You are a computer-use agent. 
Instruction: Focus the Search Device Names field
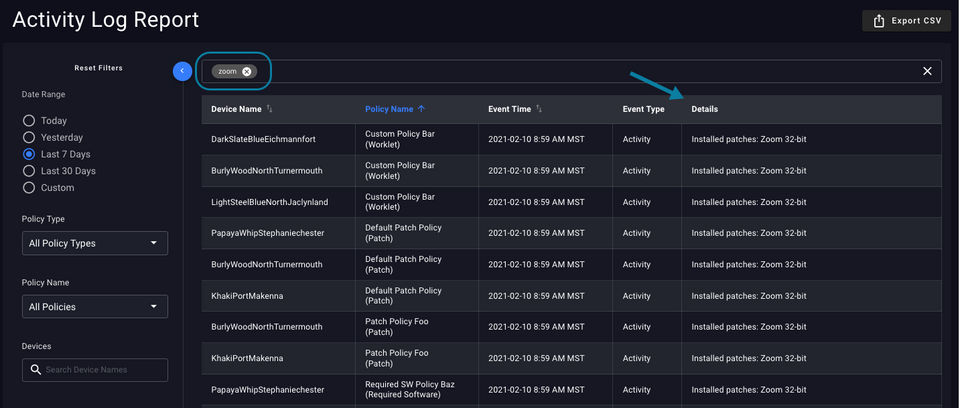click(102, 370)
